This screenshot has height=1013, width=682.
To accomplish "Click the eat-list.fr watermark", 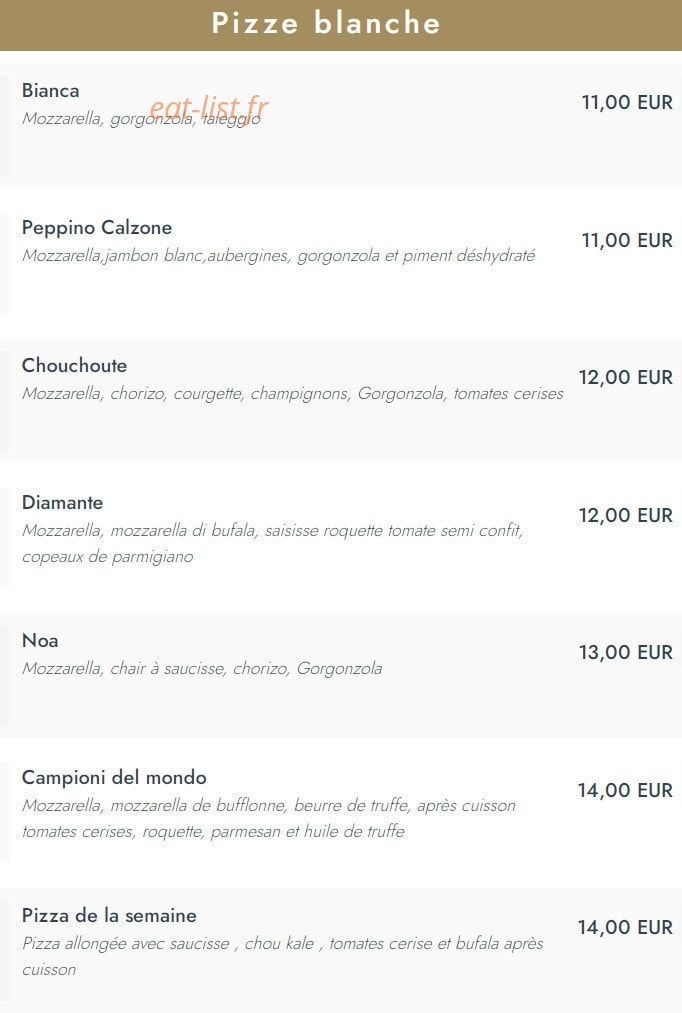I will coord(208,110).
